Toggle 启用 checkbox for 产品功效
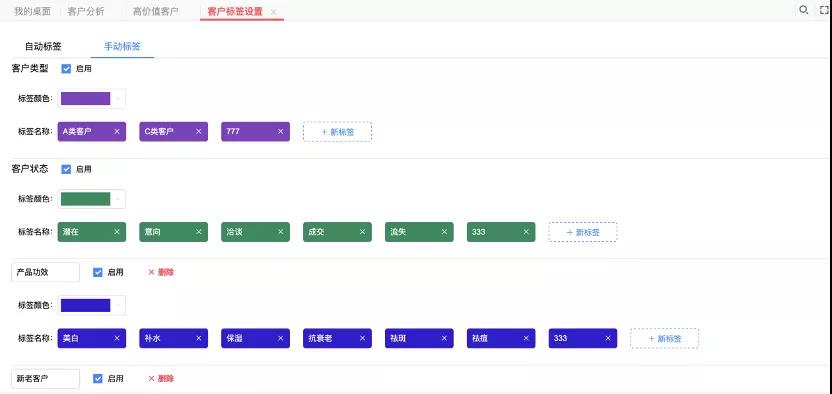This screenshot has width=832, height=394. (x=98, y=272)
